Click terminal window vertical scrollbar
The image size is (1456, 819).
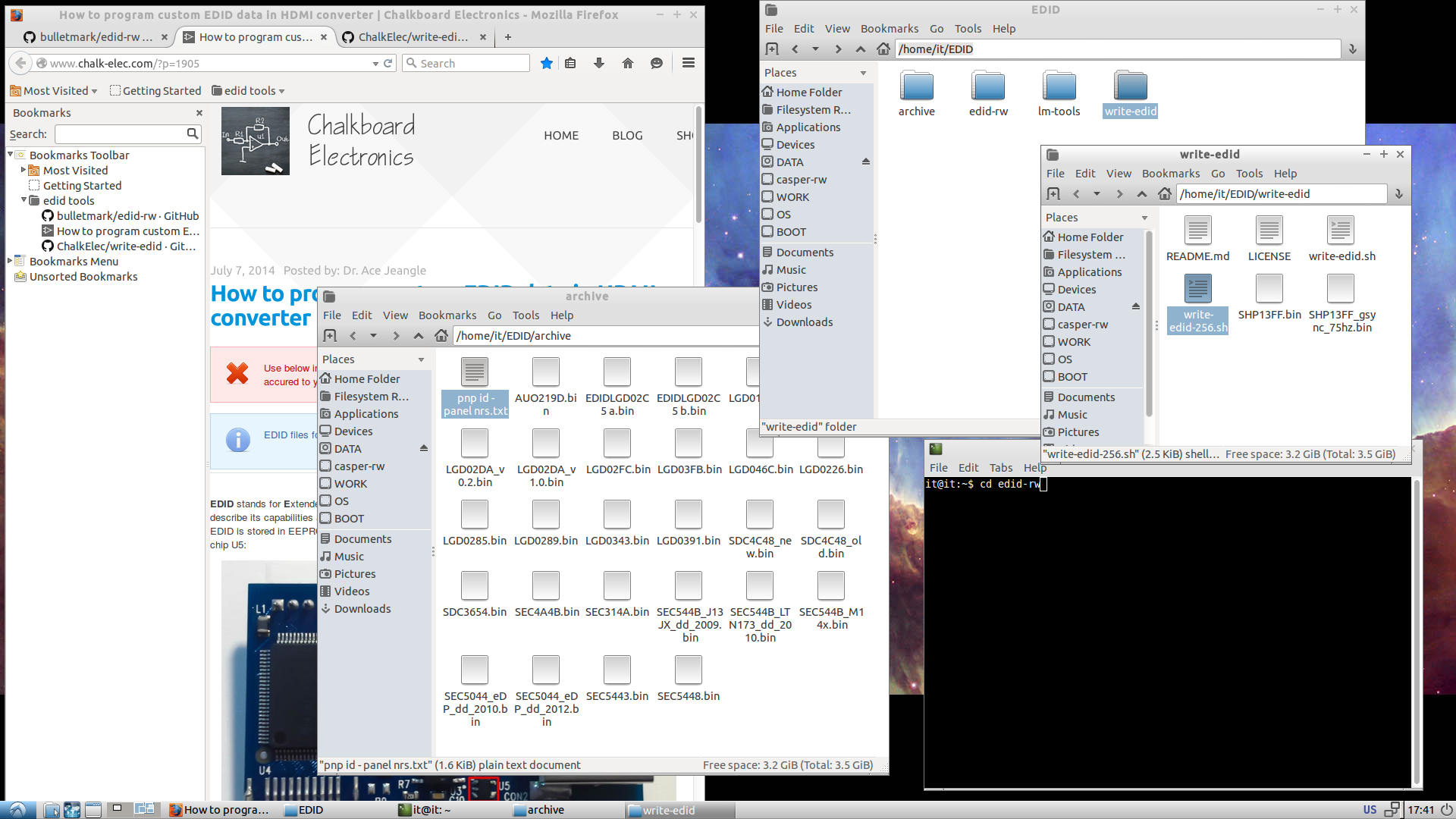tap(1417, 633)
